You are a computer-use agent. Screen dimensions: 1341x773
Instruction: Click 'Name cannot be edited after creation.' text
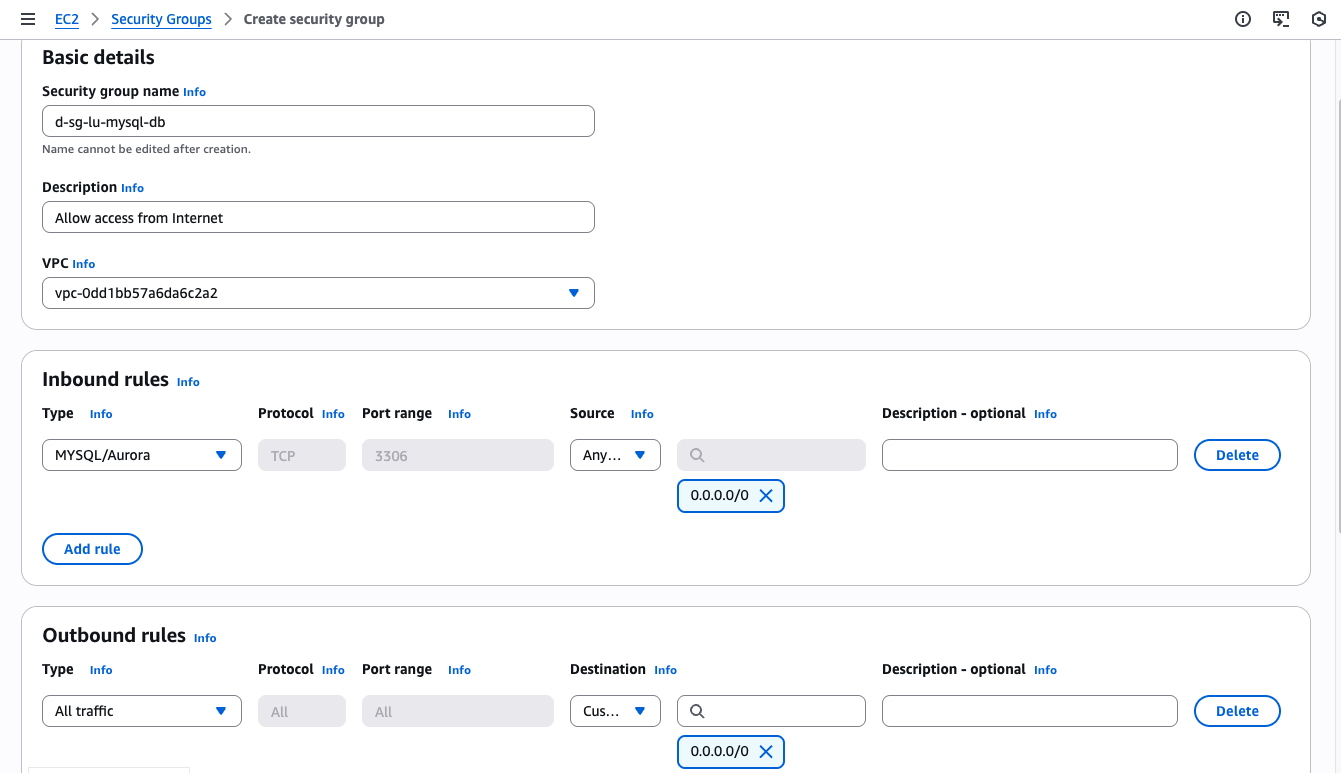tap(146, 149)
